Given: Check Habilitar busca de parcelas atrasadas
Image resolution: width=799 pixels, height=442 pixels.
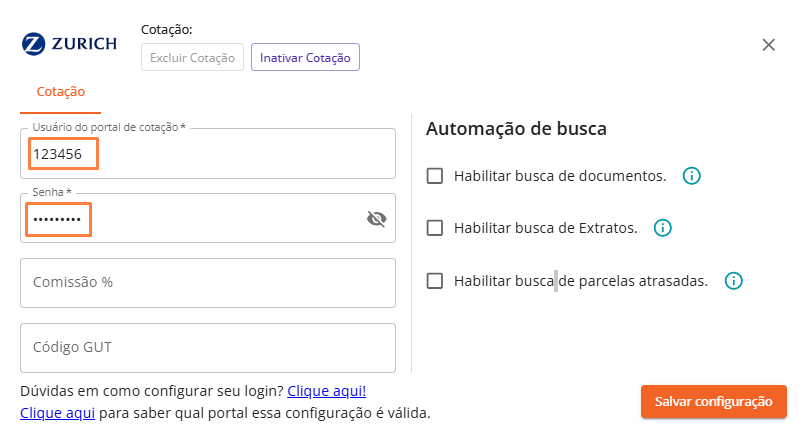Looking at the screenshot, I should pyautogui.click(x=435, y=281).
